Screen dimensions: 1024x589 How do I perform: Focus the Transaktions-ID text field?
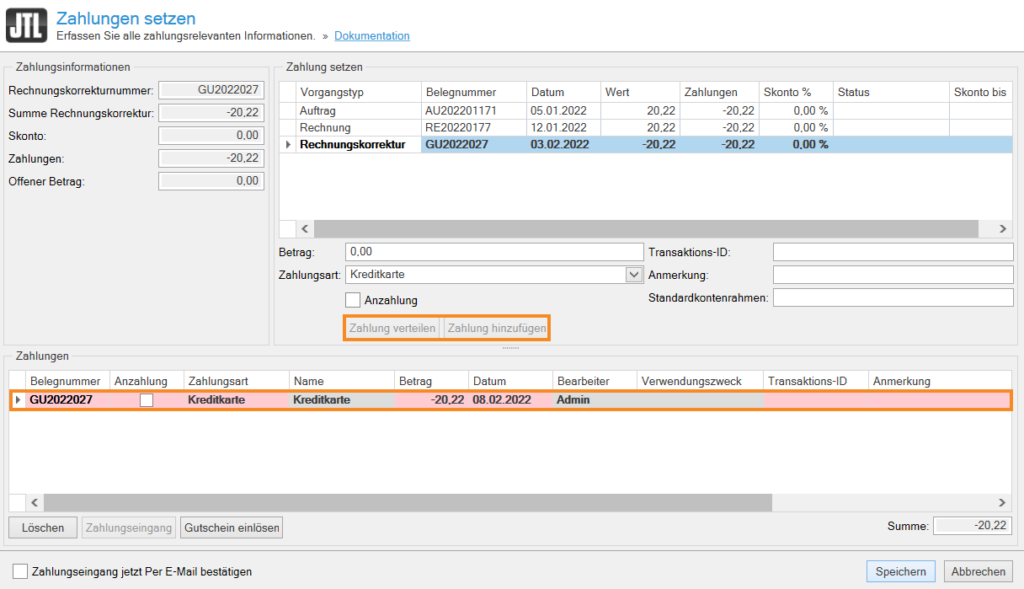coord(893,252)
